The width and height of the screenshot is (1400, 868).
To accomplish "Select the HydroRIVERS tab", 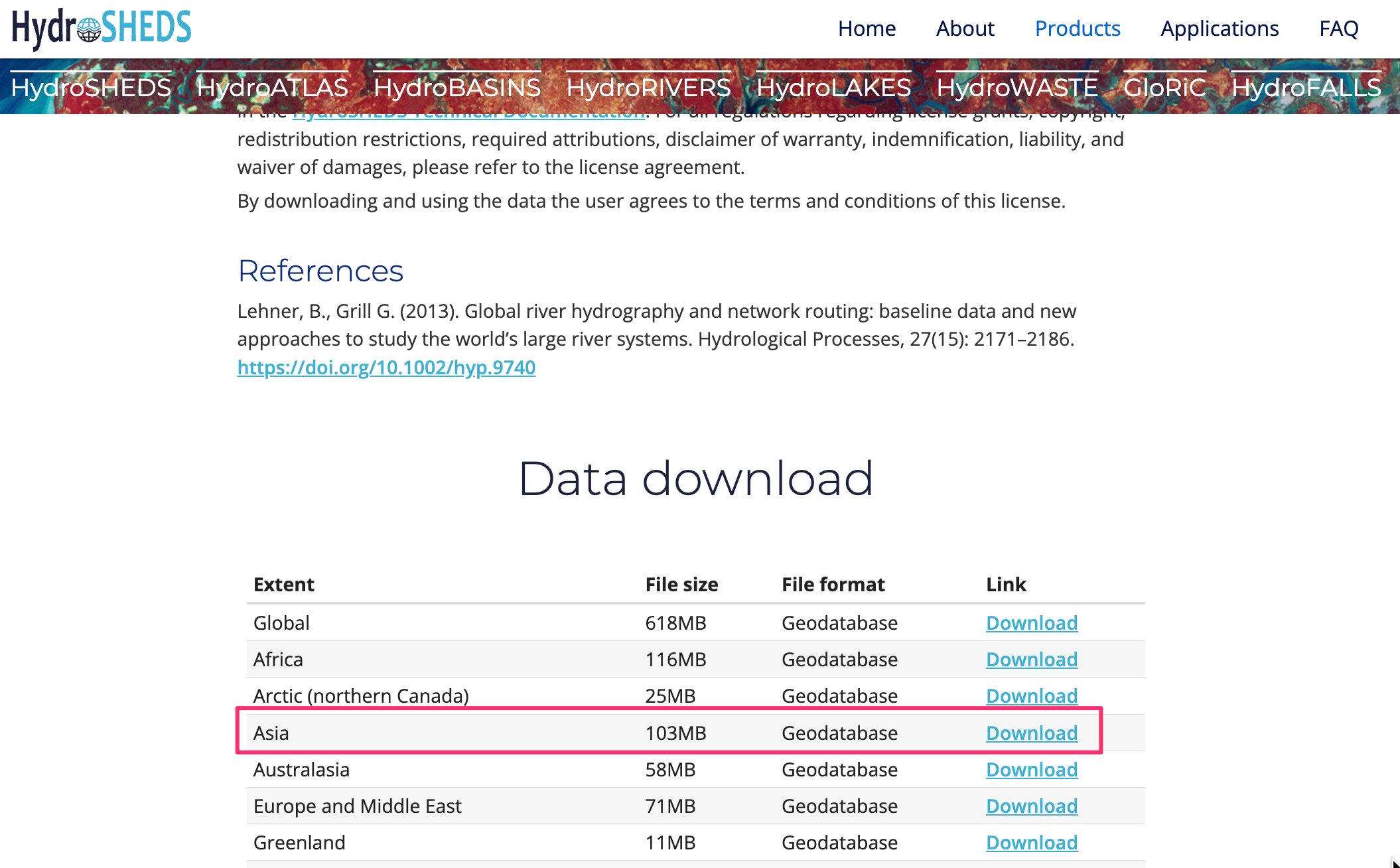I will click(x=648, y=88).
